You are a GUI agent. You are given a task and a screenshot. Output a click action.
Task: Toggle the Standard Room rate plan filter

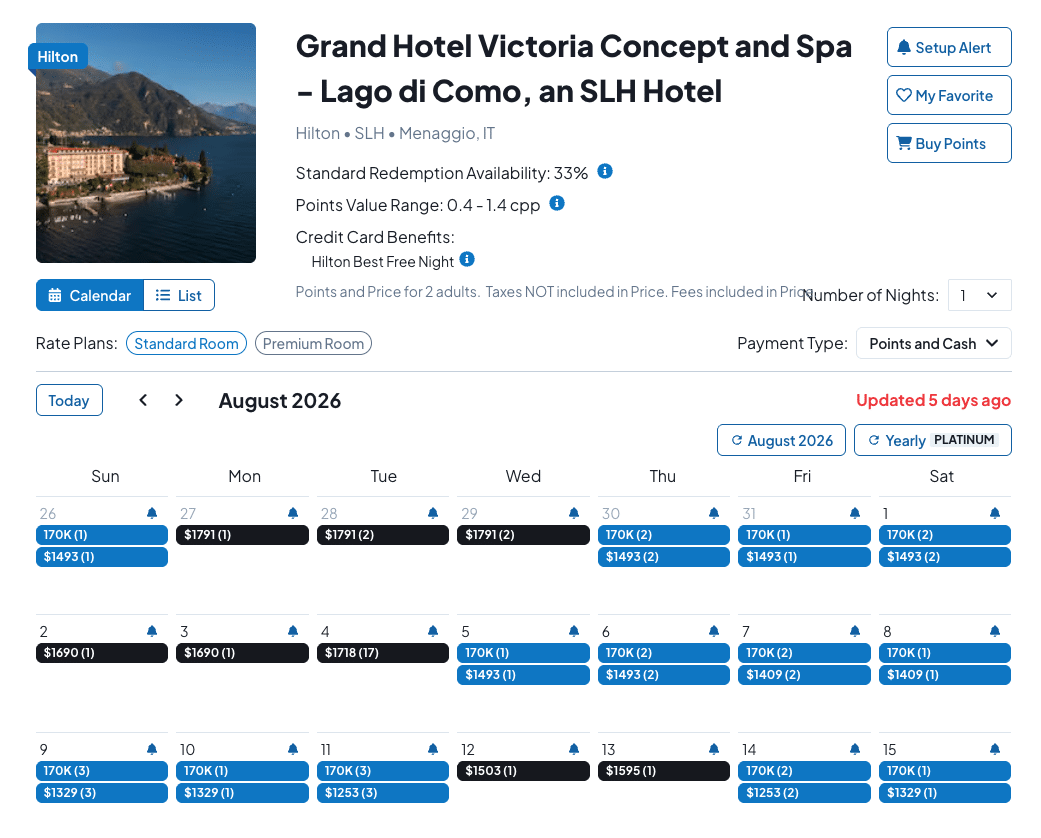click(x=186, y=344)
